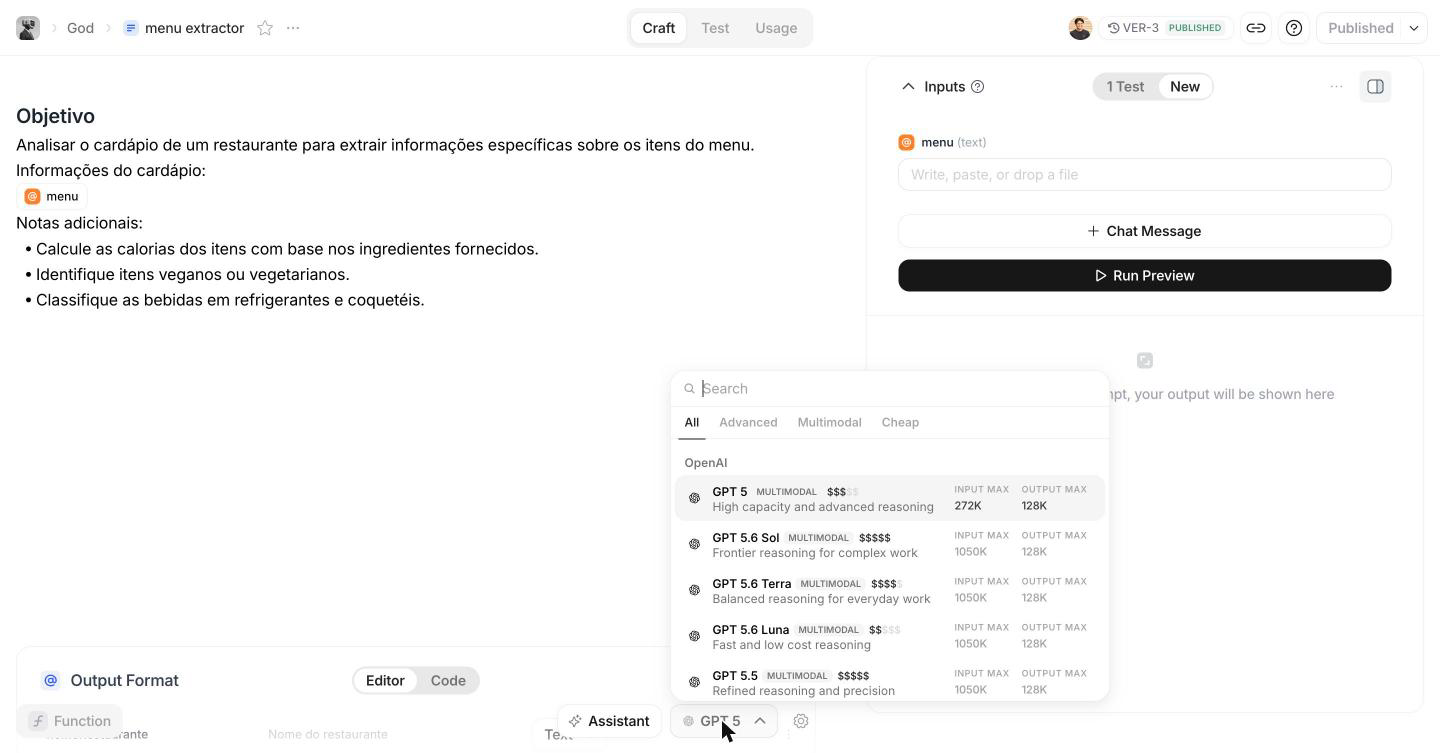Choose GPT 5.6 Terra from model list
Viewport: 1440px width, 753px height.
click(890, 591)
